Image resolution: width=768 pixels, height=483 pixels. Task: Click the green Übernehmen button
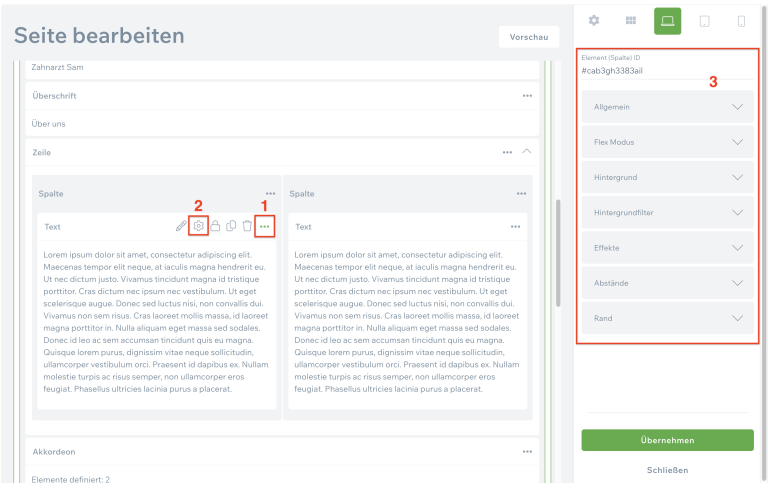pos(667,440)
